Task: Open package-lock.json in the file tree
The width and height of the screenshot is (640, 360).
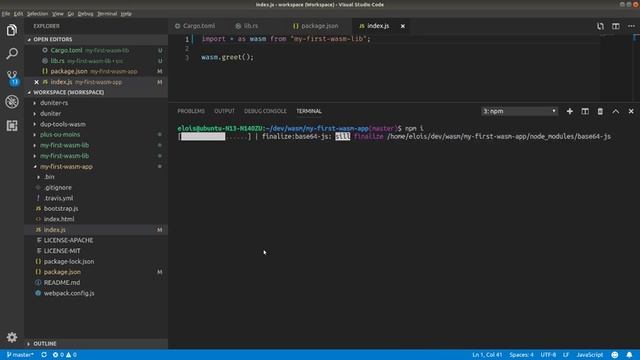Action: tap(69, 261)
